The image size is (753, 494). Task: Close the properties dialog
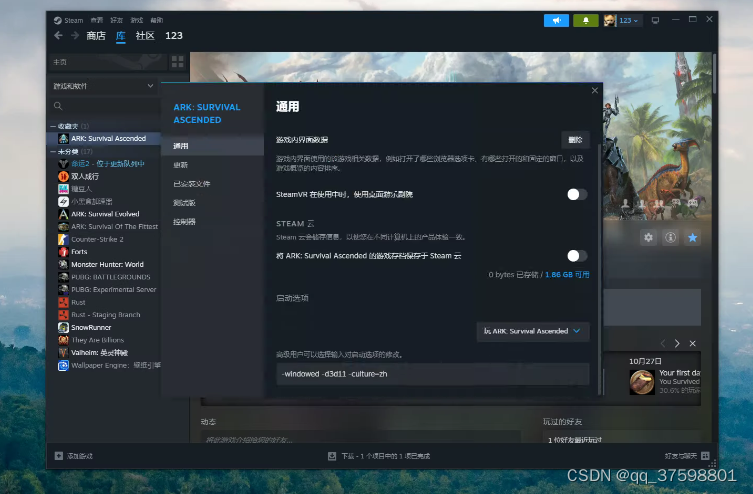click(595, 90)
